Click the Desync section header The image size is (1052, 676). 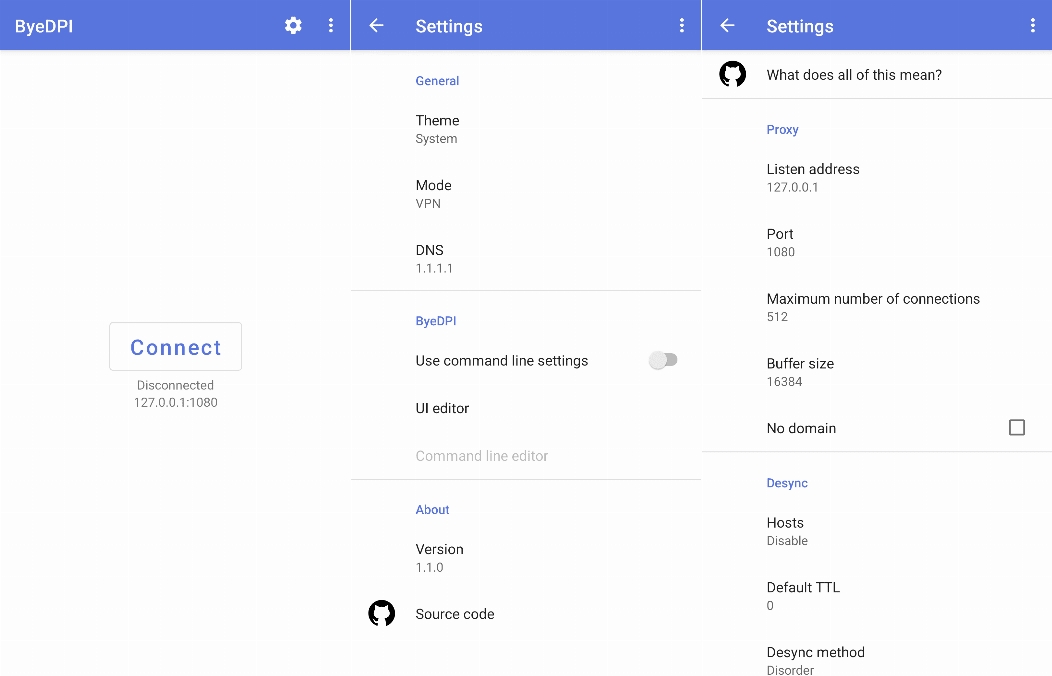click(787, 483)
